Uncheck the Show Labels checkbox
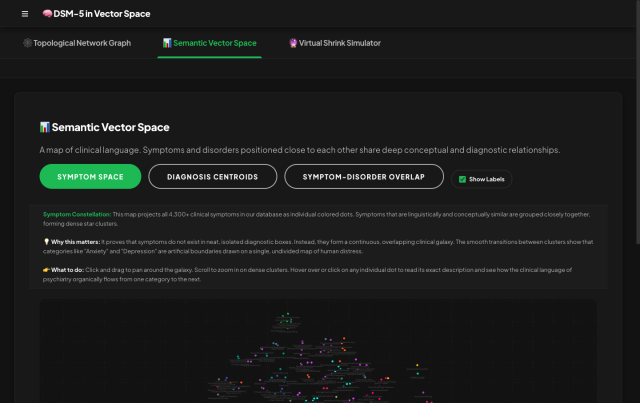The image size is (640, 403). click(462, 179)
